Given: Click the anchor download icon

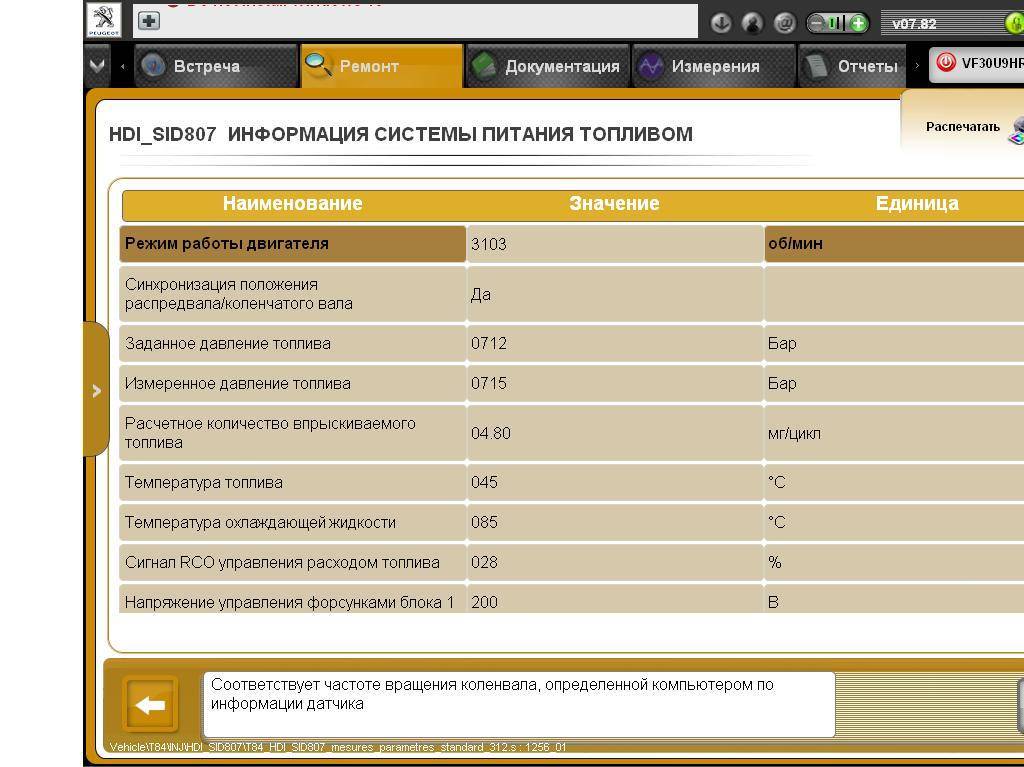Looking at the screenshot, I should coord(720,23).
